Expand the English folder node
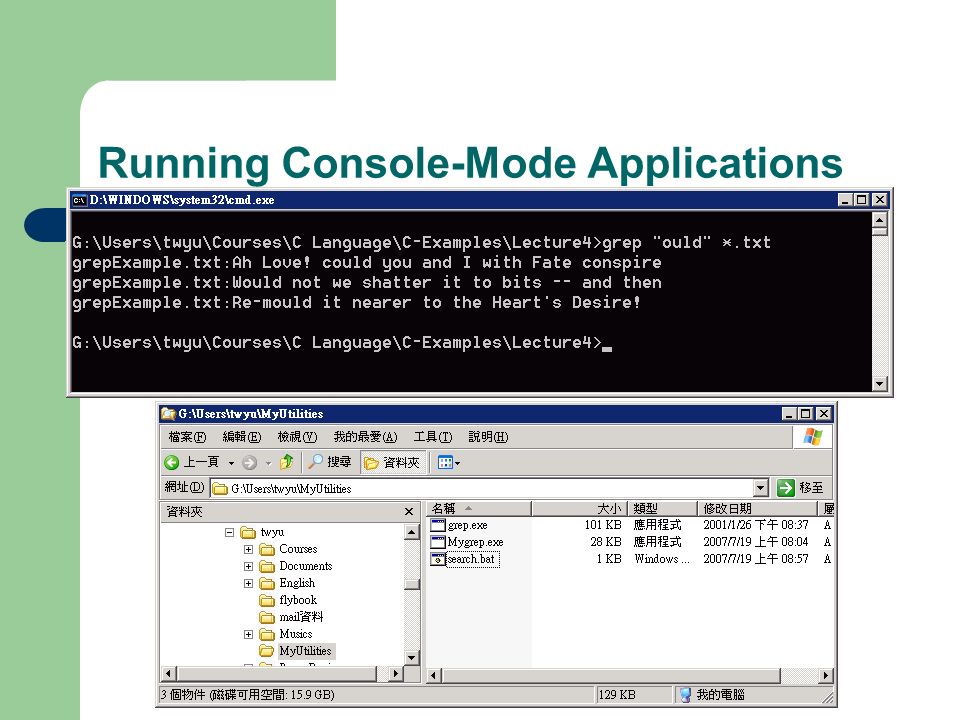The image size is (960, 720). [x=249, y=583]
